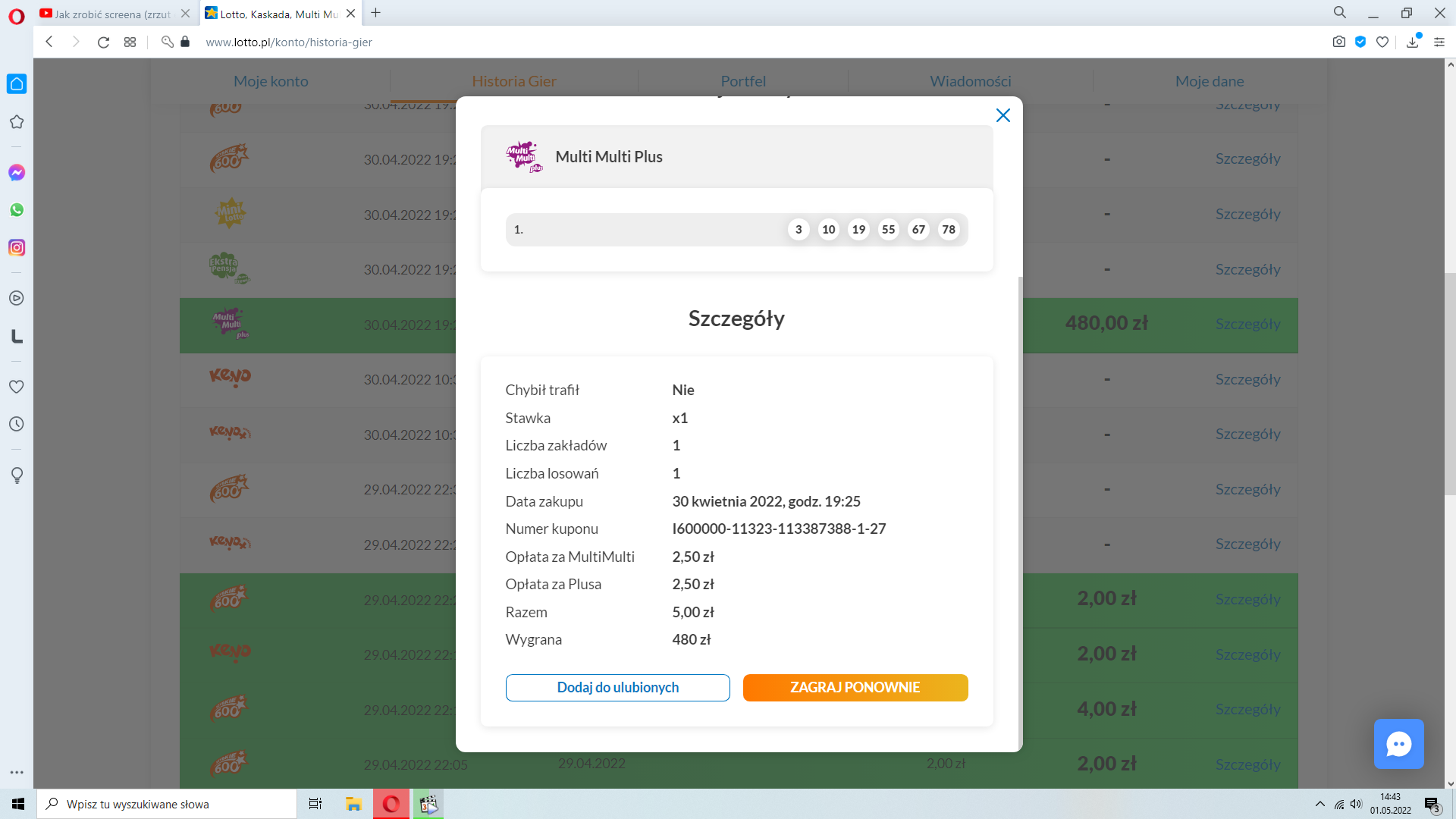This screenshot has height=819, width=1456.
Task: Click the chat support bubble icon
Action: pyautogui.click(x=1398, y=744)
